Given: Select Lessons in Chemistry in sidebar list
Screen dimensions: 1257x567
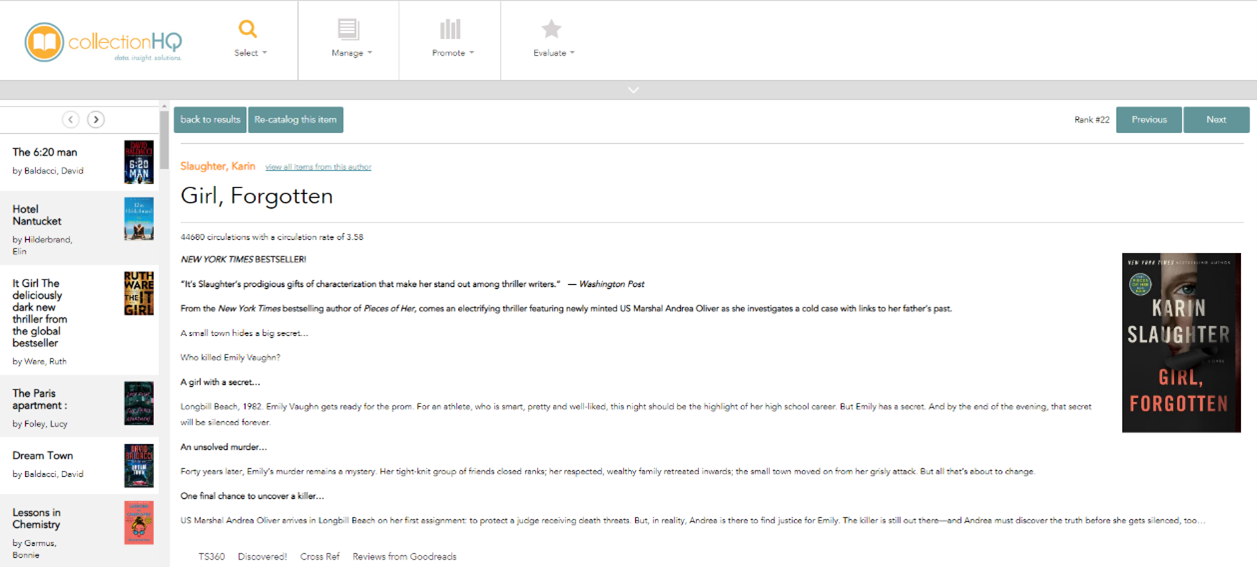Looking at the screenshot, I should (36, 519).
